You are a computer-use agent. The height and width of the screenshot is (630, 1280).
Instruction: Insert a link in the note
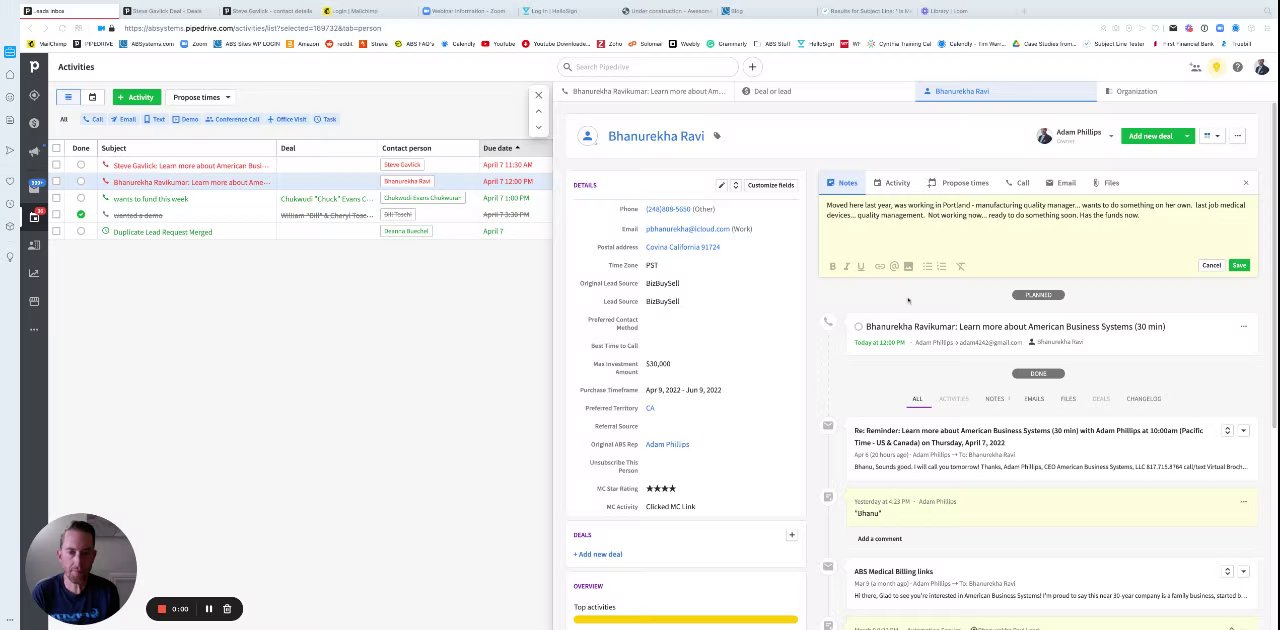point(879,266)
